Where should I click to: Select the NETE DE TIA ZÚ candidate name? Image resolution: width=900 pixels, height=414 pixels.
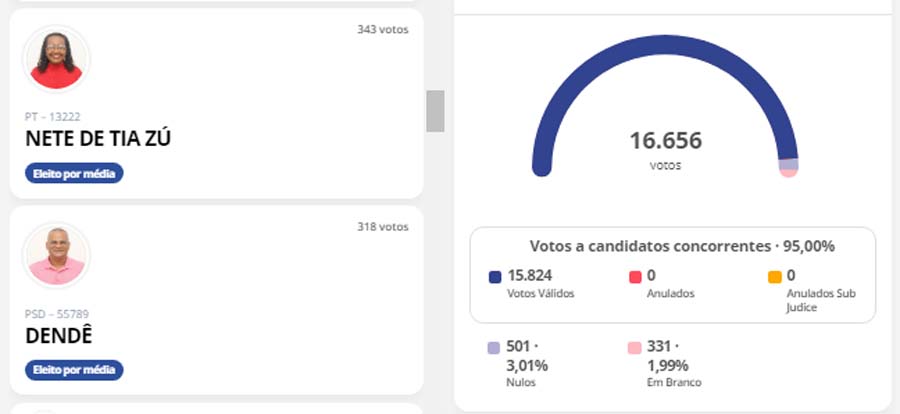coord(98,139)
